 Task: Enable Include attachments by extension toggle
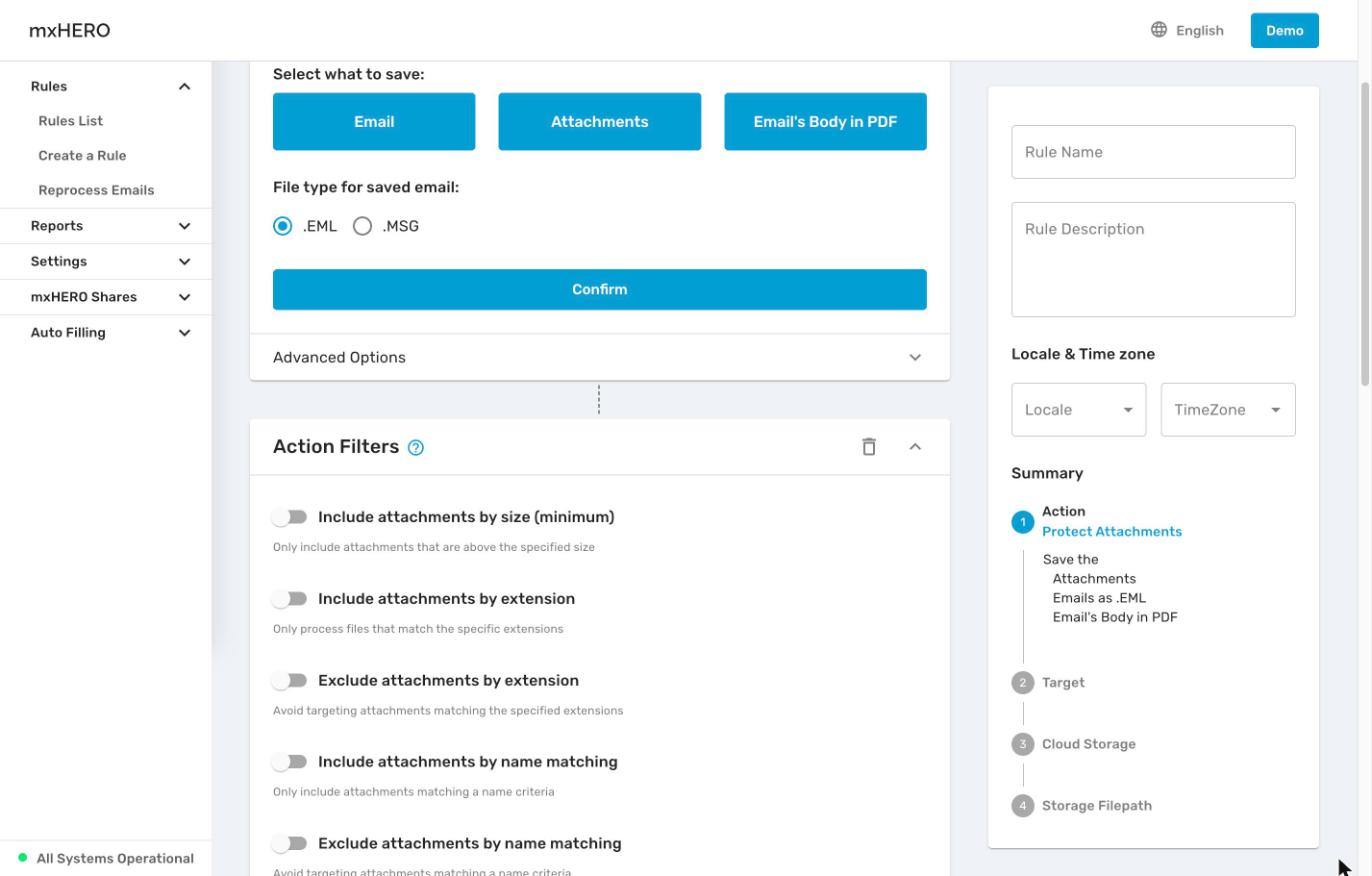coord(290,599)
